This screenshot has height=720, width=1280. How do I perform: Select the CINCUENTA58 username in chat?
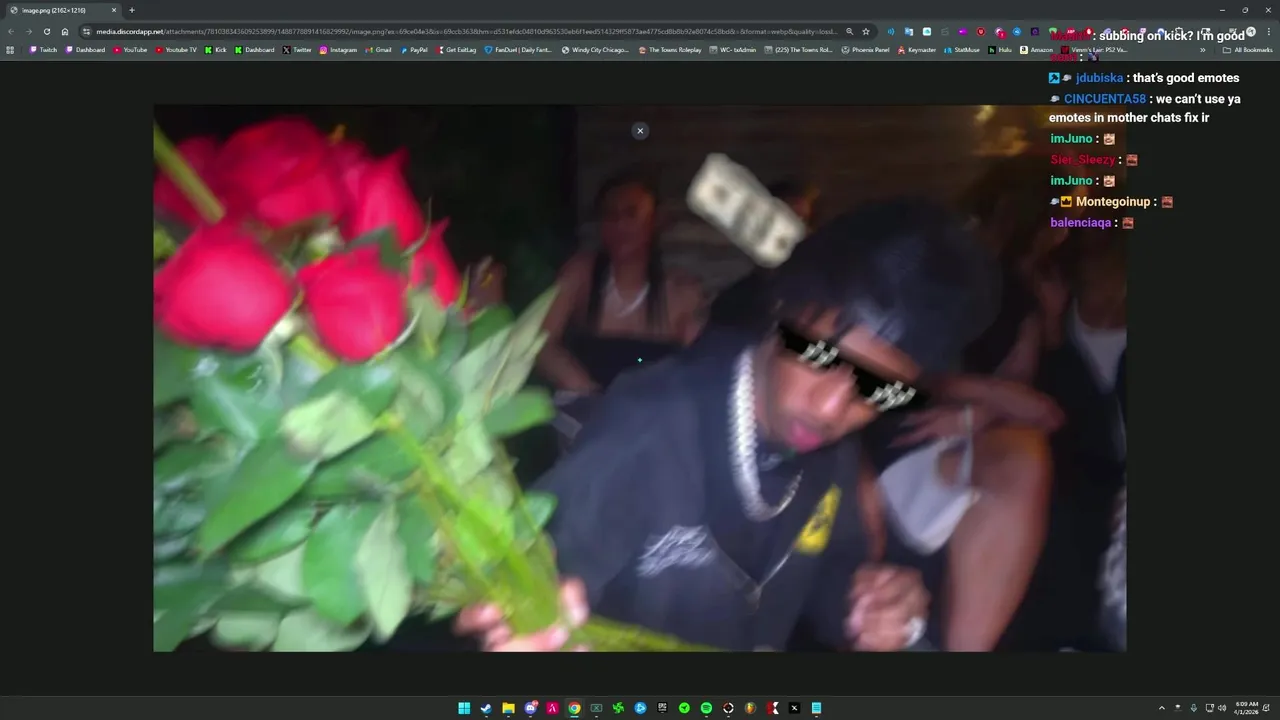pos(1105,99)
